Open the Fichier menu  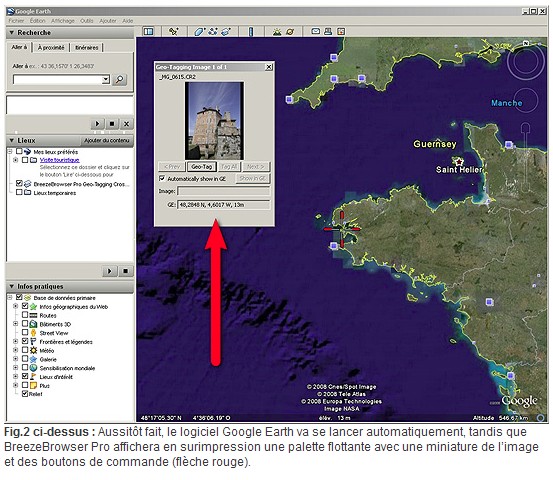(16, 21)
